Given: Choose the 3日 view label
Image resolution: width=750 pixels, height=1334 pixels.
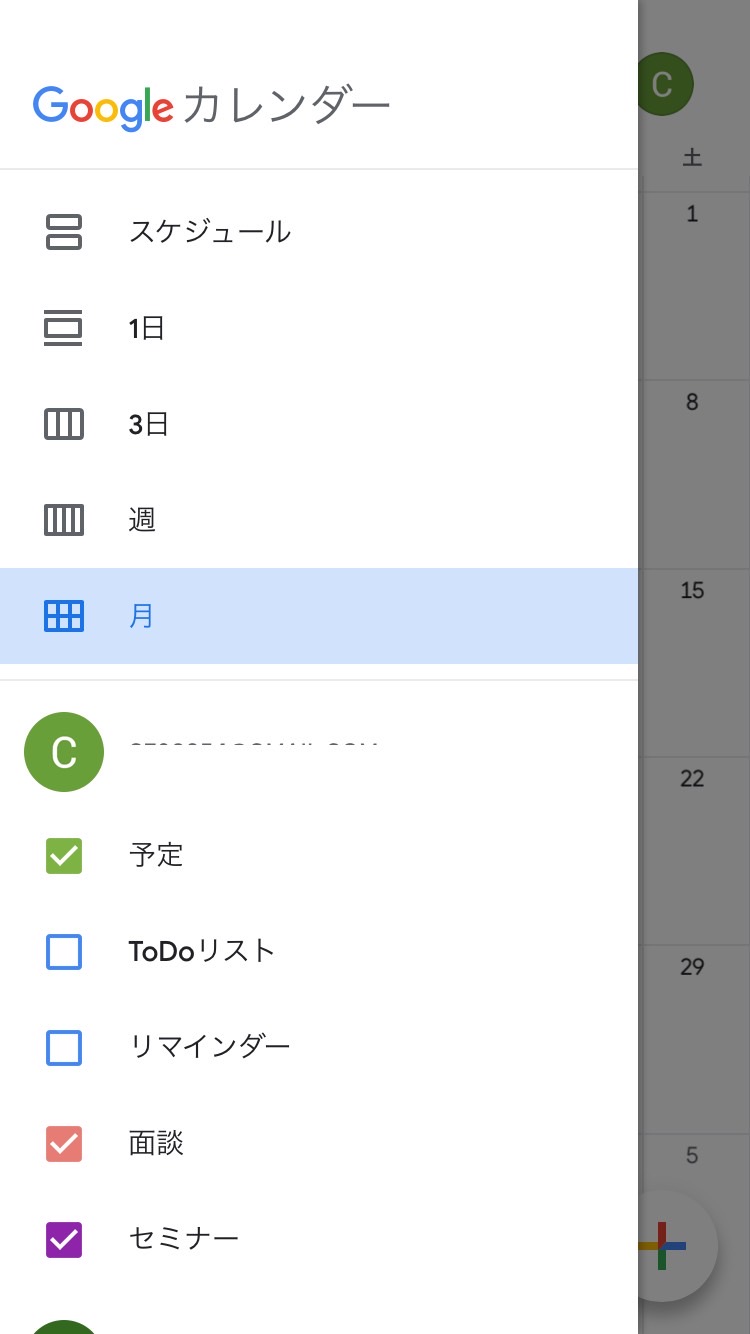Looking at the screenshot, I should coord(149,424).
